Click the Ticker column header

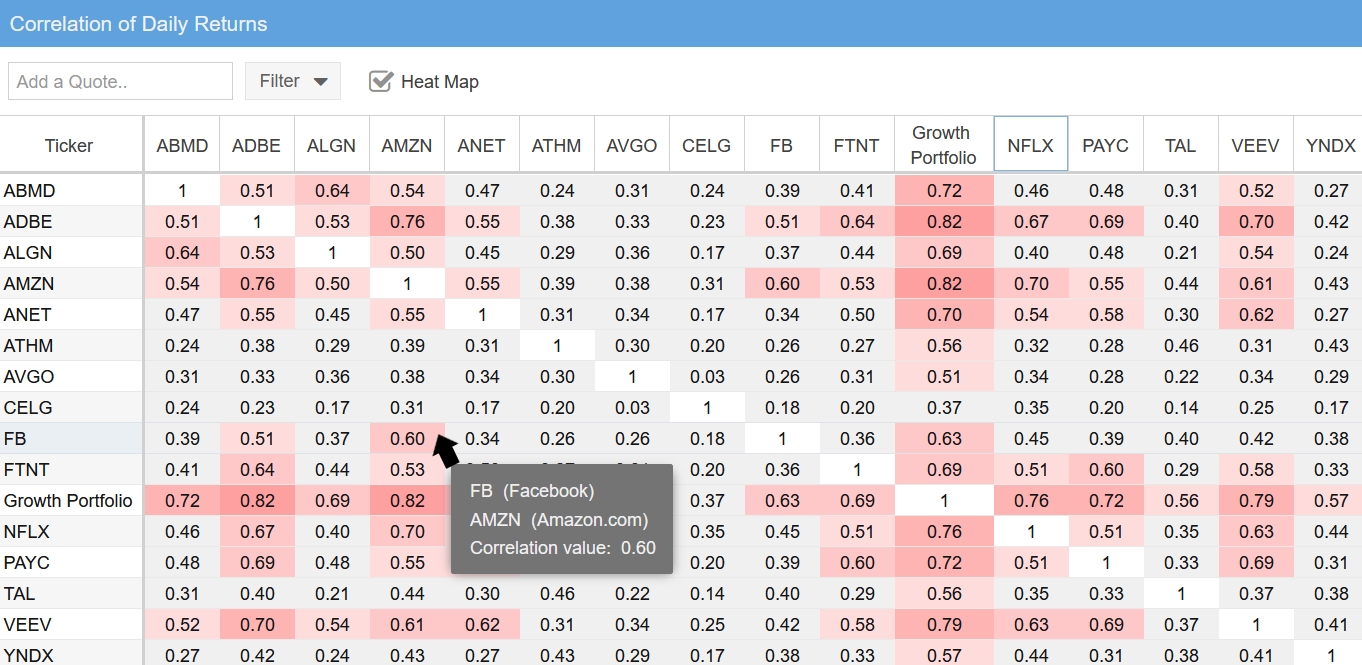[x=69, y=143]
